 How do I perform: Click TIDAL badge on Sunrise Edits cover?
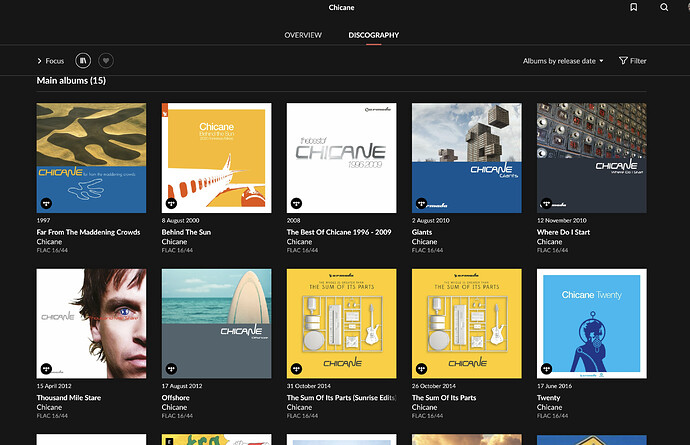coord(297,369)
